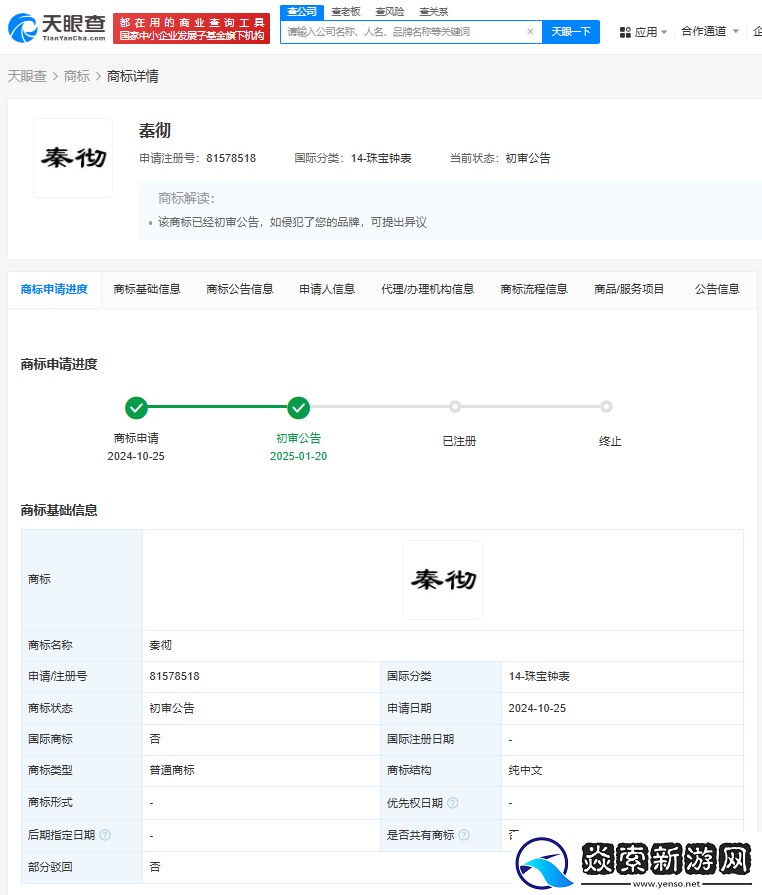Open the 申请人信息 tab
The height and width of the screenshot is (895, 762).
[x=327, y=289]
